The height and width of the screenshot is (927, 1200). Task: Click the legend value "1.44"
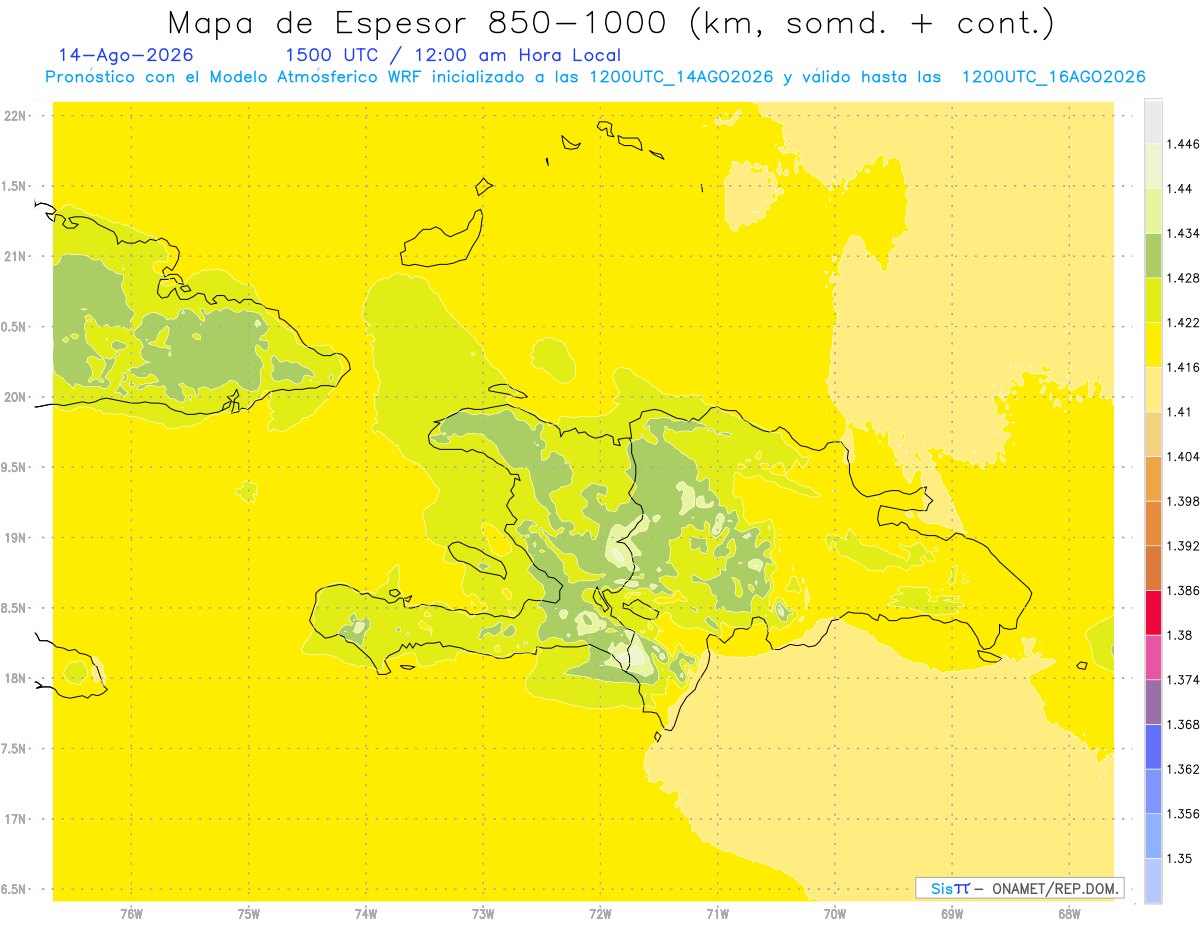coord(1179,189)
